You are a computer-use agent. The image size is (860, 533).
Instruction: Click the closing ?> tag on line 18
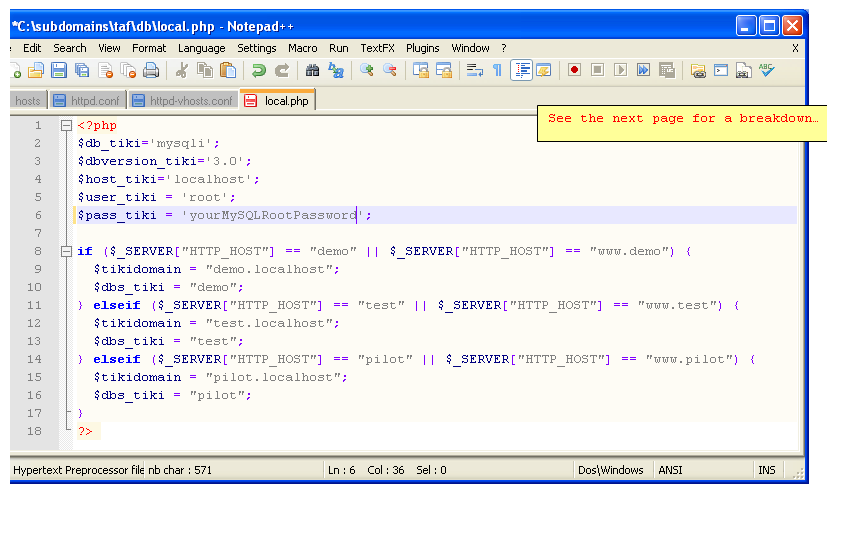click(85, 432)
